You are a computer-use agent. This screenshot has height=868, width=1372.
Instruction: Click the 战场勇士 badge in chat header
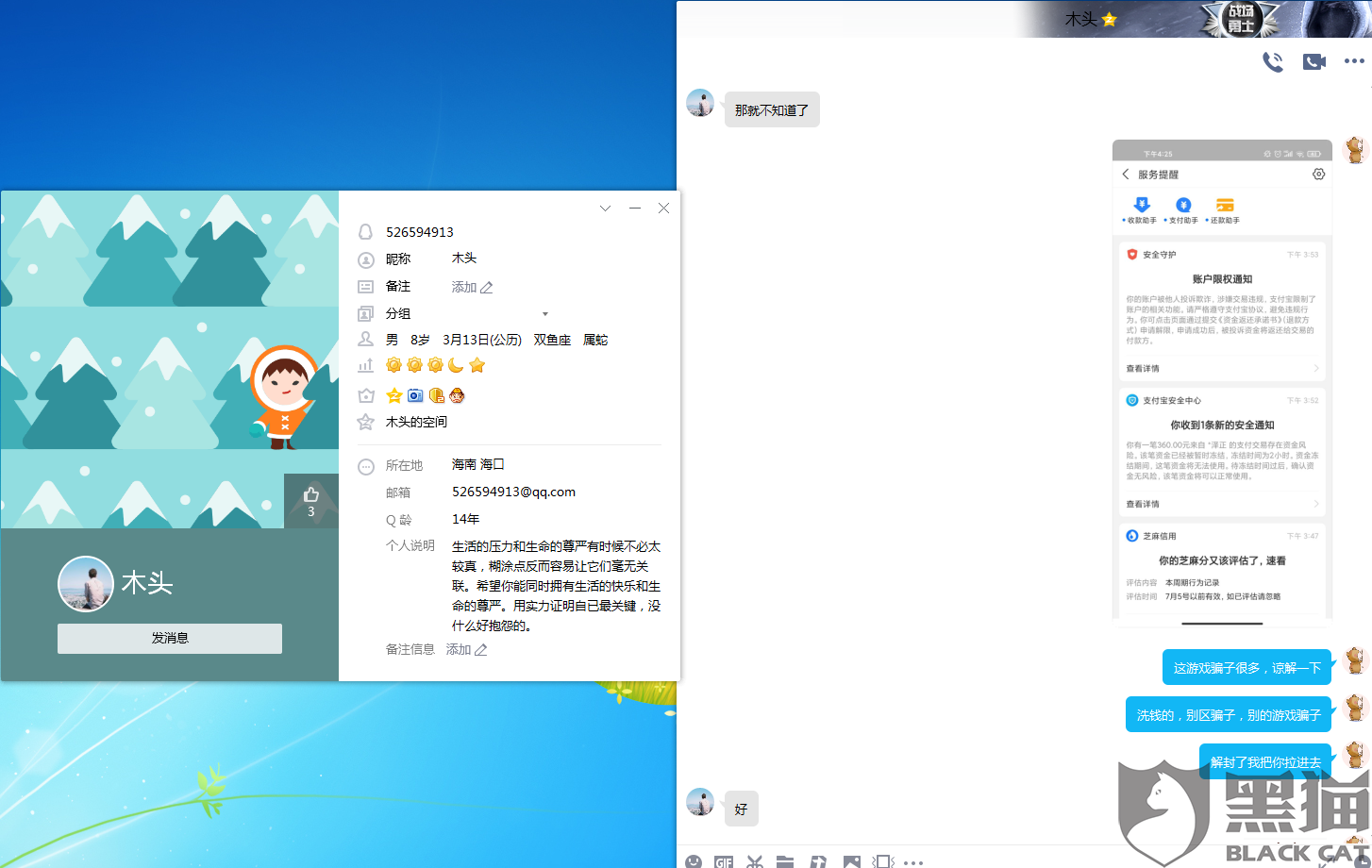click(x=1240, y=19)
